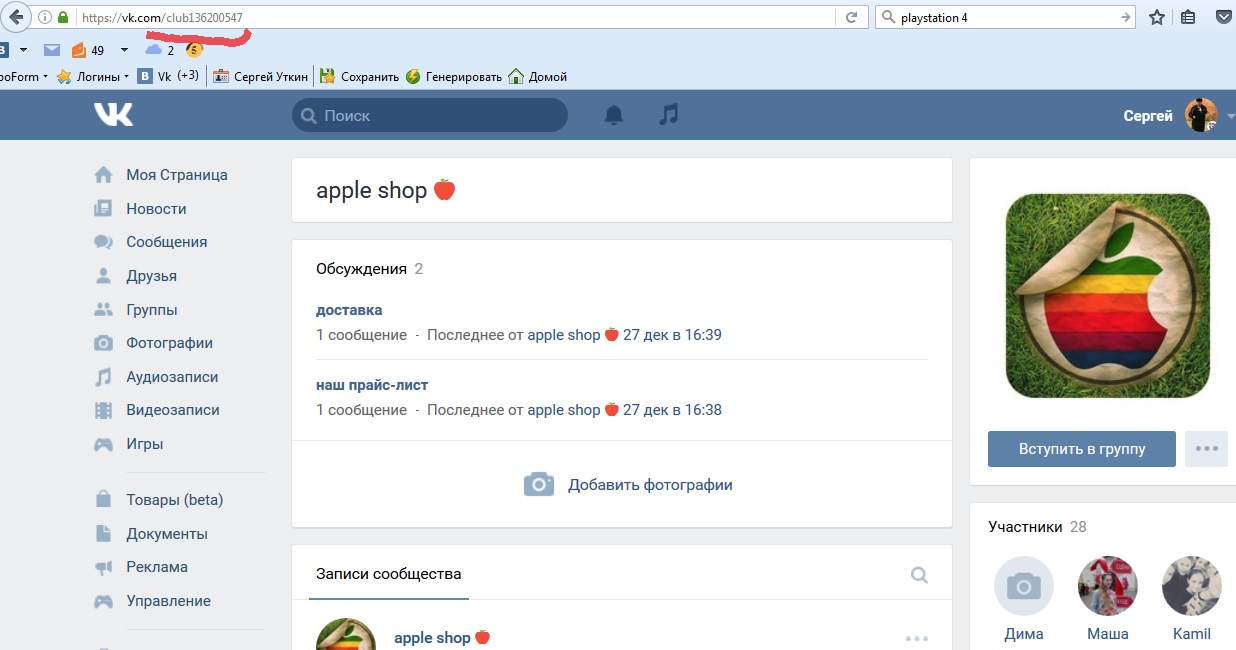This screenshot has width=1236, height=650.
Task: Open the доставка discussion topic
Action: point(349,310)
